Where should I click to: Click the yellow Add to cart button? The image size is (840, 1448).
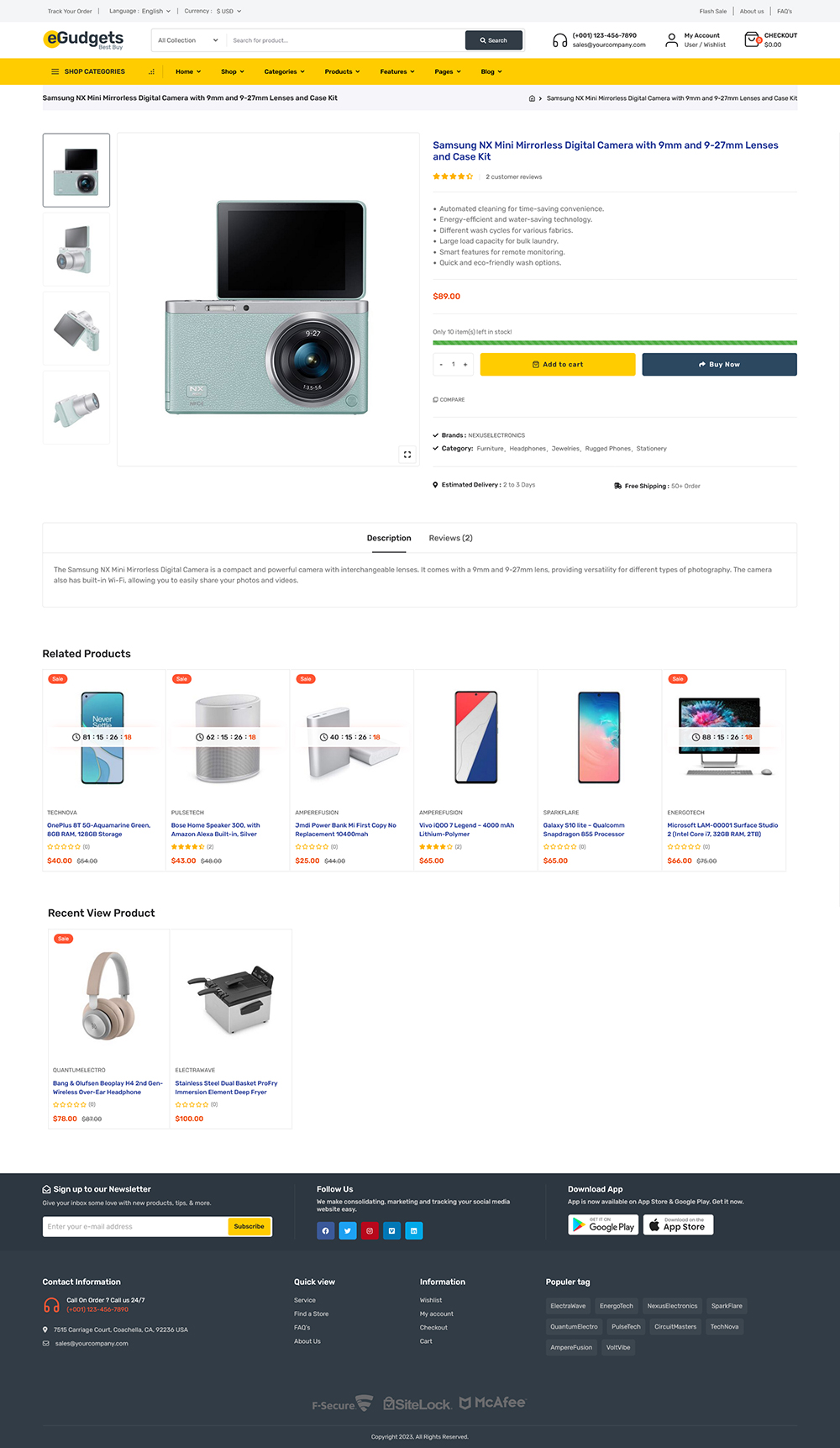click(x=558, y=365)
